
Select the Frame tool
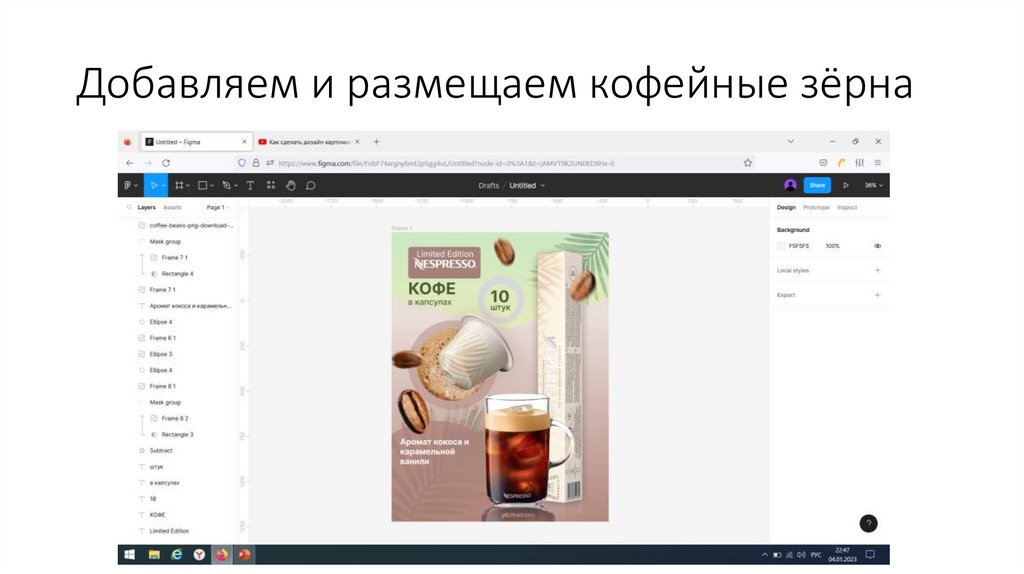pos(179,185)
